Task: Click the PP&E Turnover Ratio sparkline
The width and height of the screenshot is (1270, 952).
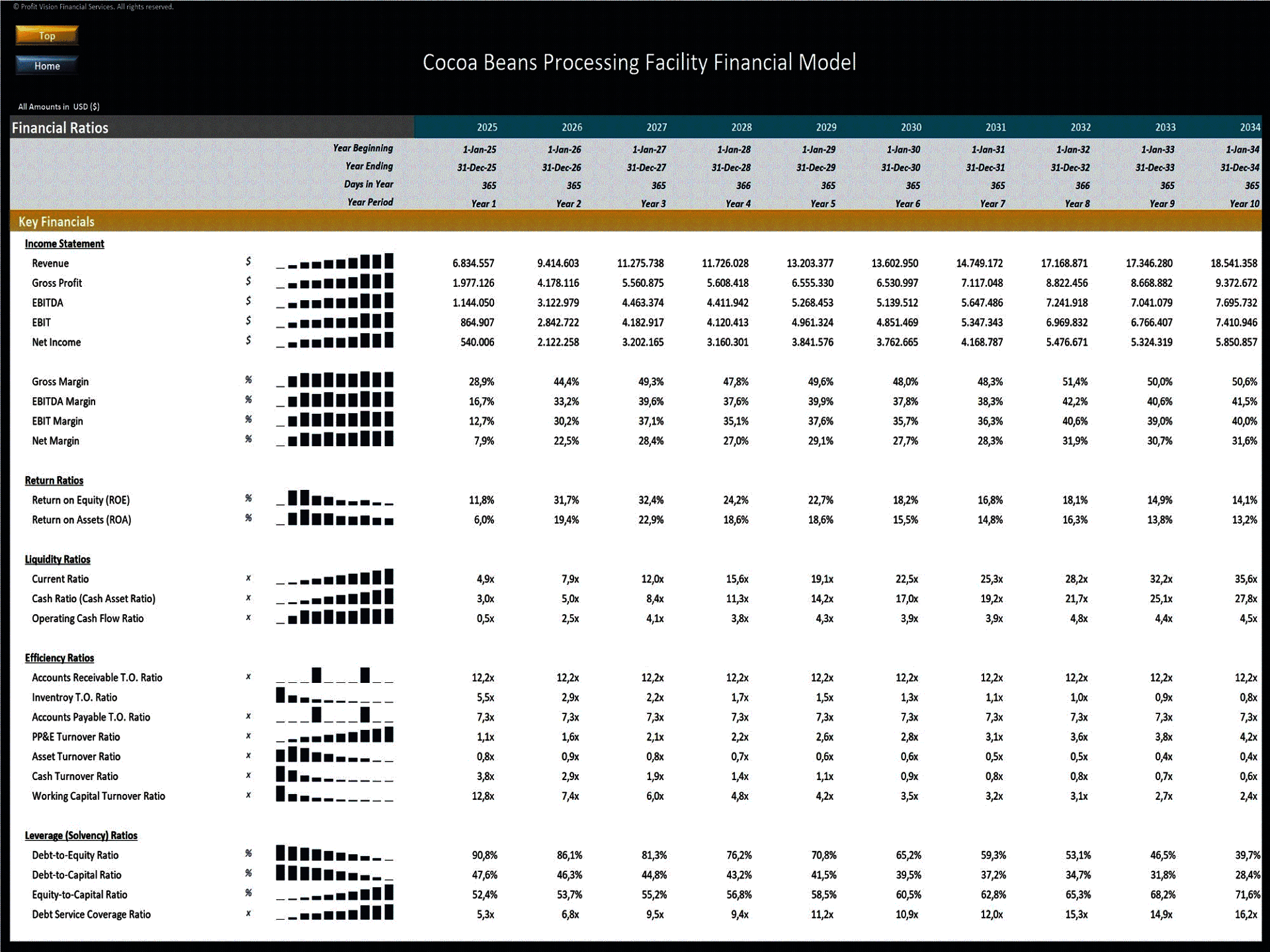Action: 335,735
